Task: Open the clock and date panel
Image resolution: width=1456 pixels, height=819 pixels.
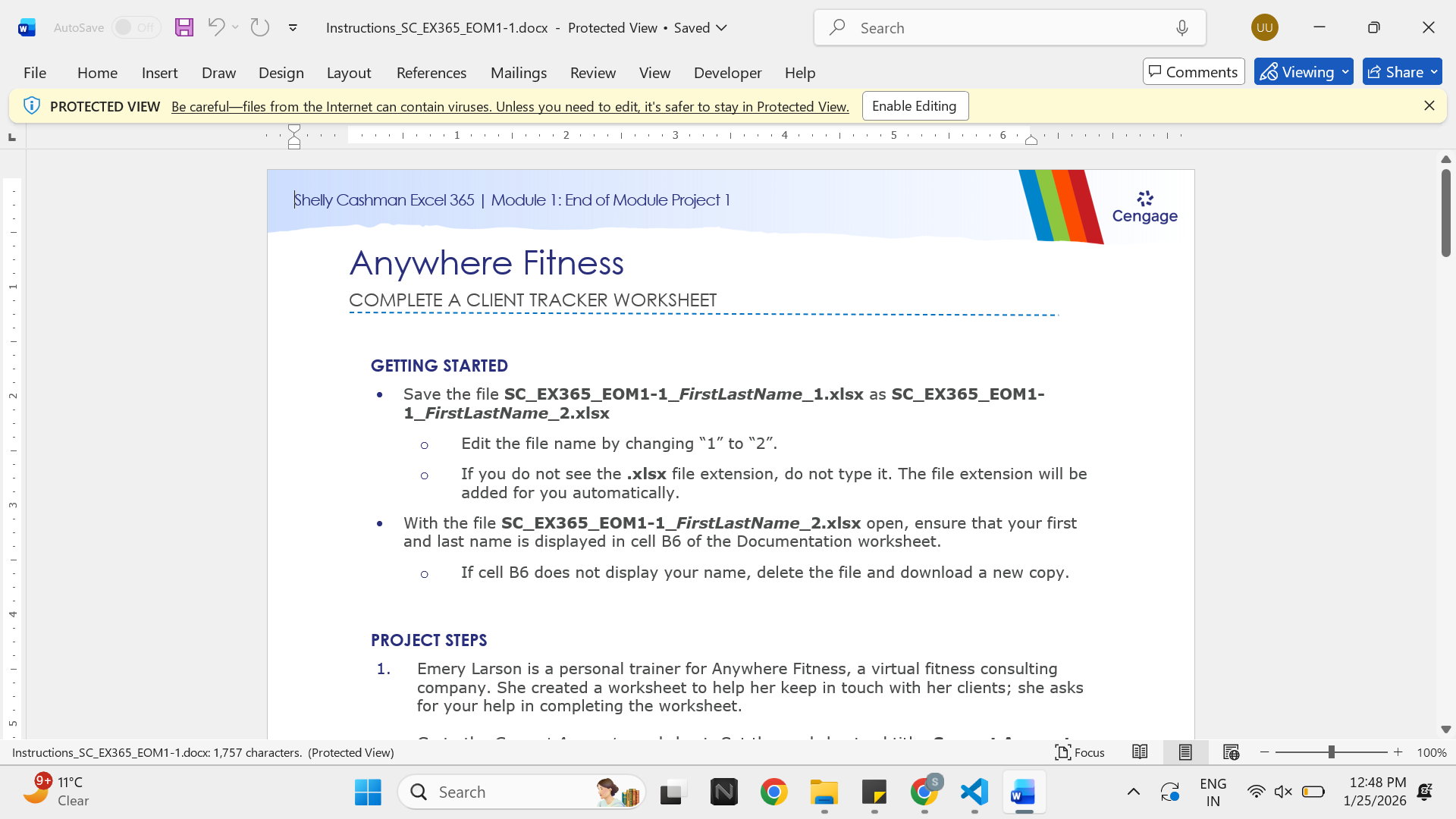Action: coord(1374,792)
